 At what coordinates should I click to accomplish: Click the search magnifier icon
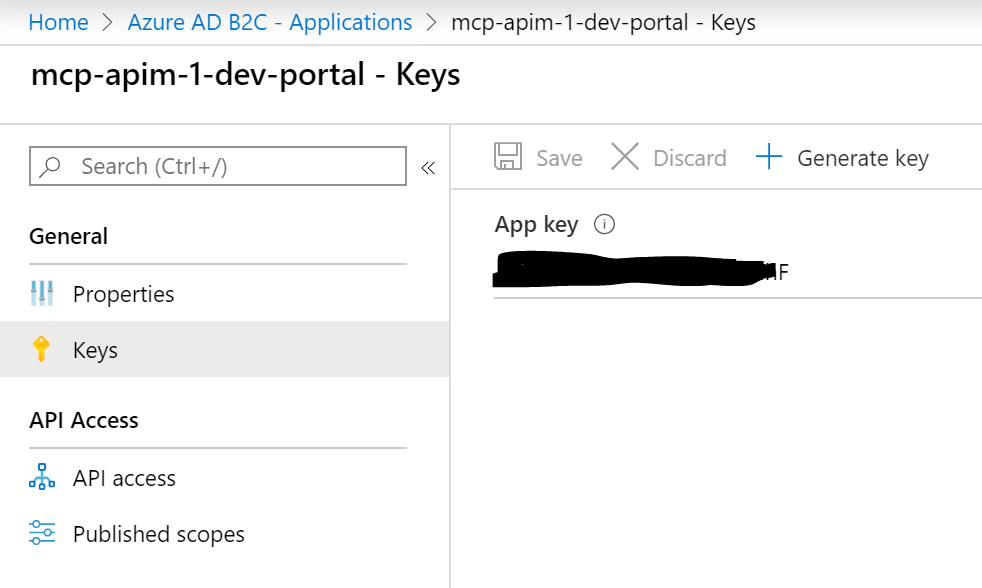50,167
